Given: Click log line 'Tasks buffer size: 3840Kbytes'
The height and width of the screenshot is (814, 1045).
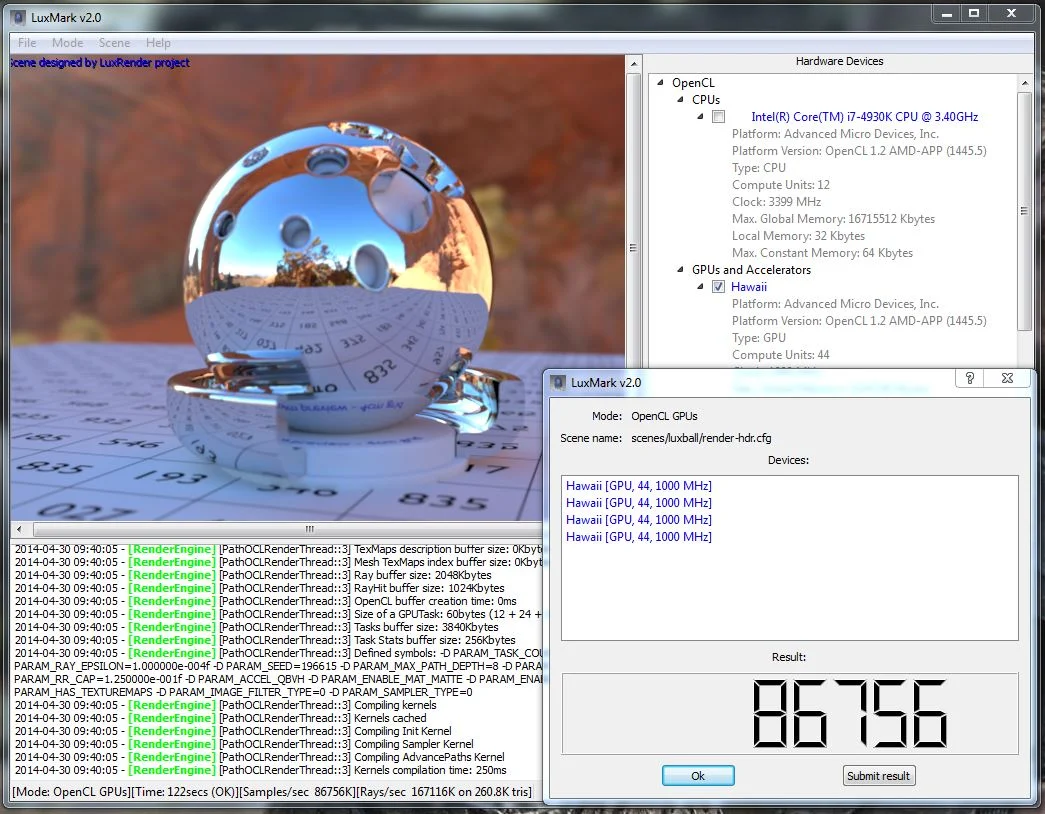Looking at the screenshot, I should tap(257, 627).
